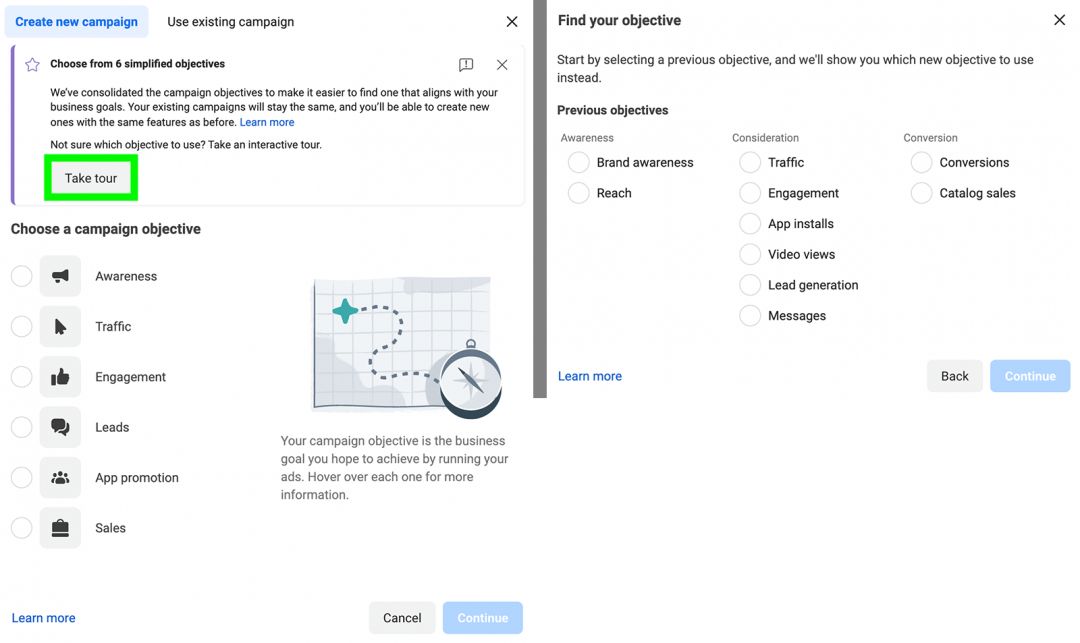Viewport: 1080px width, 643px height.
Task: Click the feedback icon in the banner
Action: (x=466, y=65)
